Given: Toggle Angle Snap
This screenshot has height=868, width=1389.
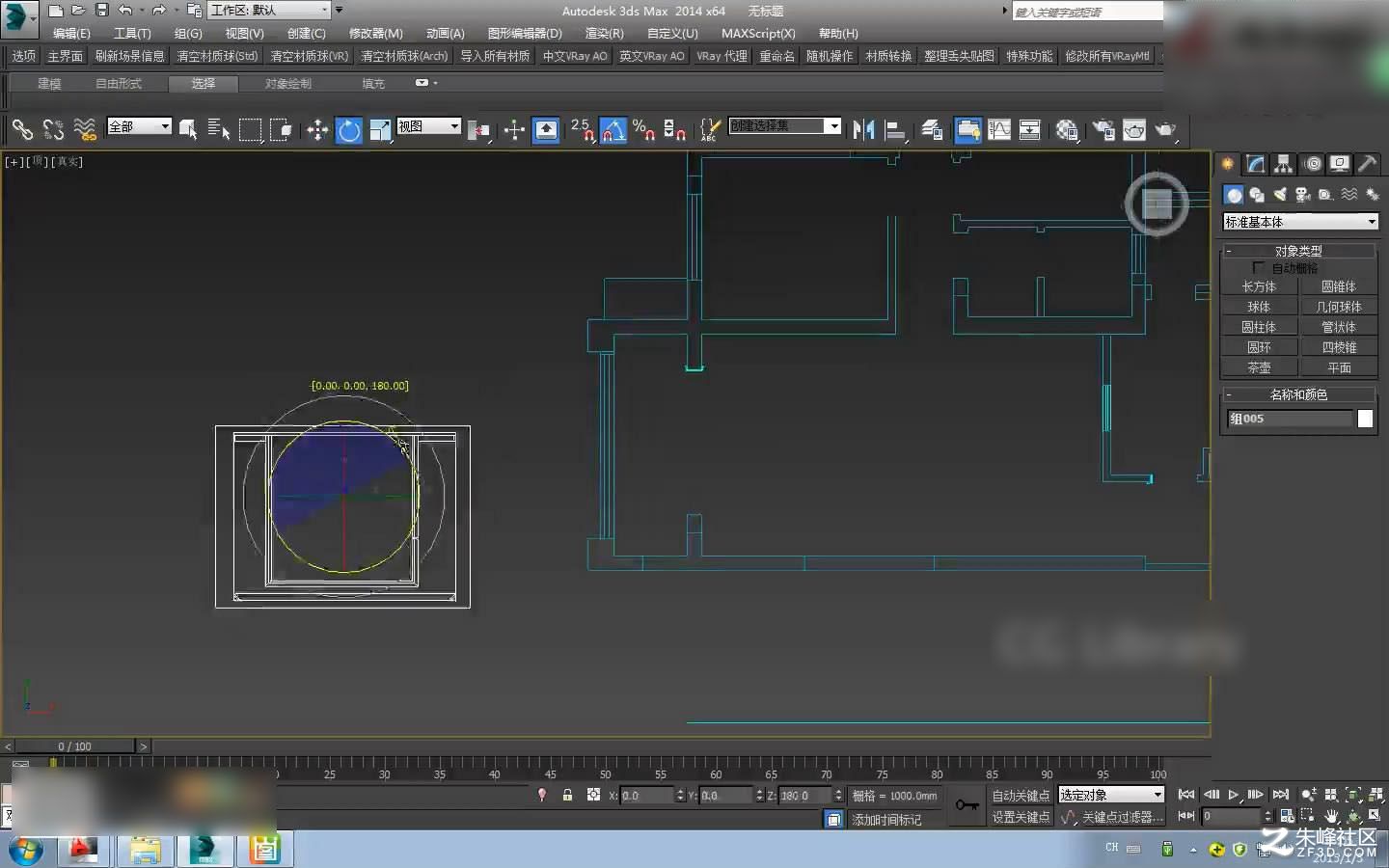Looking at the screenshot, I should point(613,129).
